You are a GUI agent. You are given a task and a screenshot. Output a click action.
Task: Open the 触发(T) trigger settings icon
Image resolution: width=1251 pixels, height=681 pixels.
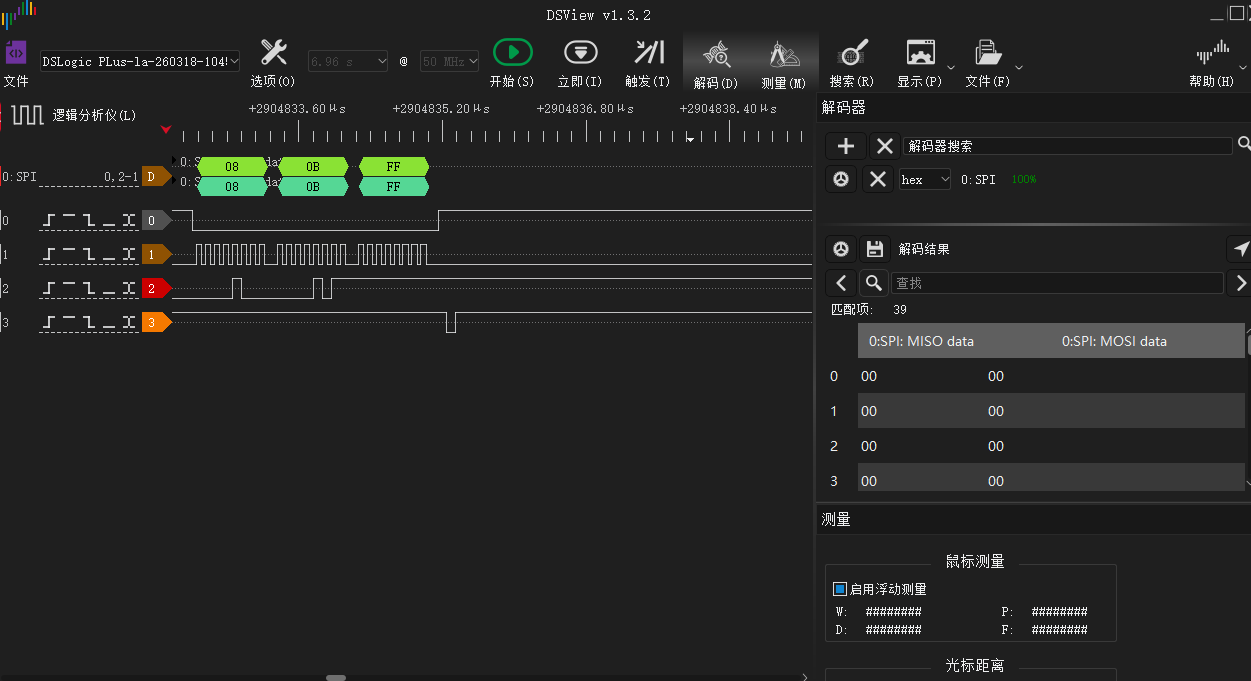point(648,52)
